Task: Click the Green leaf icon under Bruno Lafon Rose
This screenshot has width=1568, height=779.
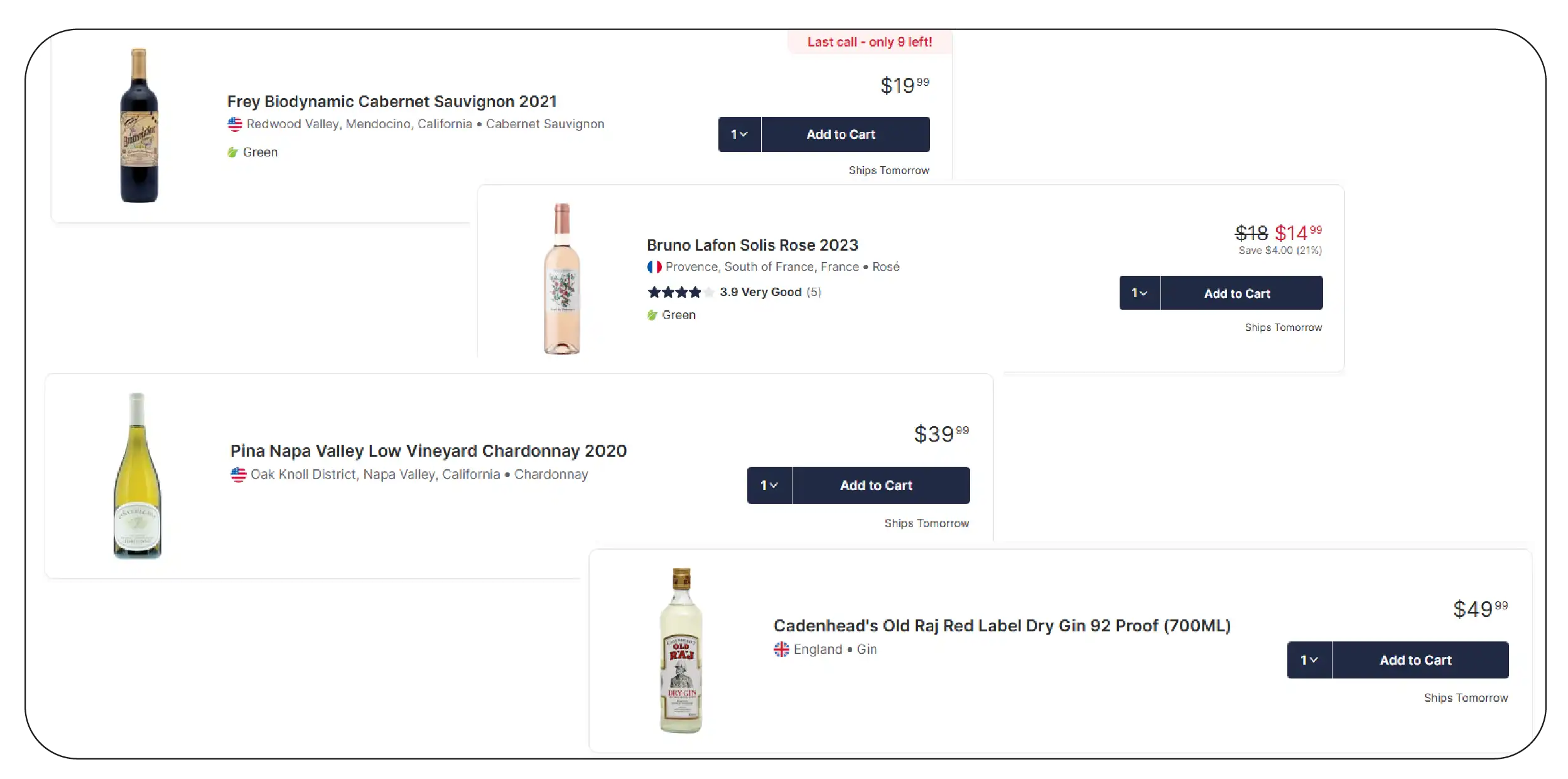Action: coord(652,315)
